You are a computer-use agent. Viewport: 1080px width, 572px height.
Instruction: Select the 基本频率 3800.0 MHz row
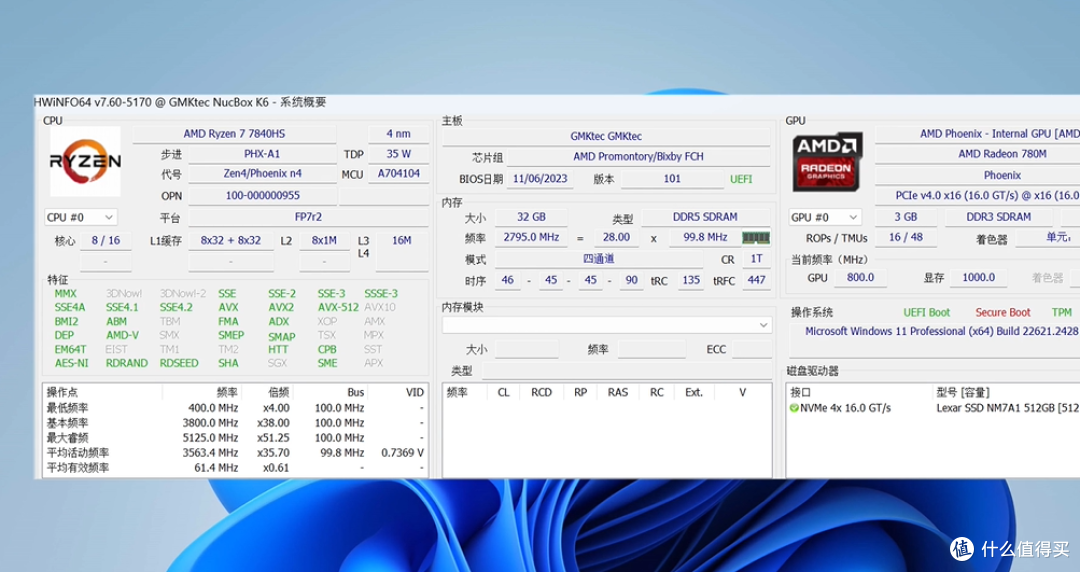236,423
